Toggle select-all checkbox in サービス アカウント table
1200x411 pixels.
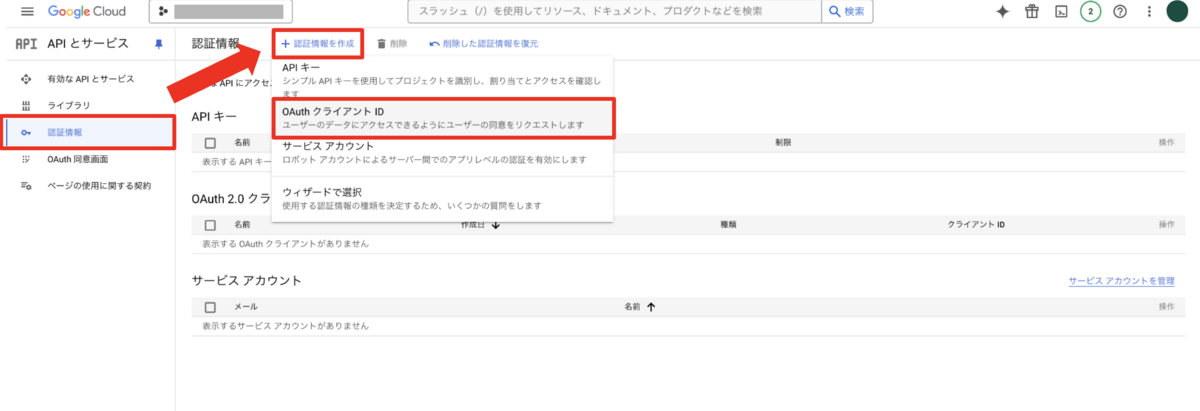click(210, 307)
